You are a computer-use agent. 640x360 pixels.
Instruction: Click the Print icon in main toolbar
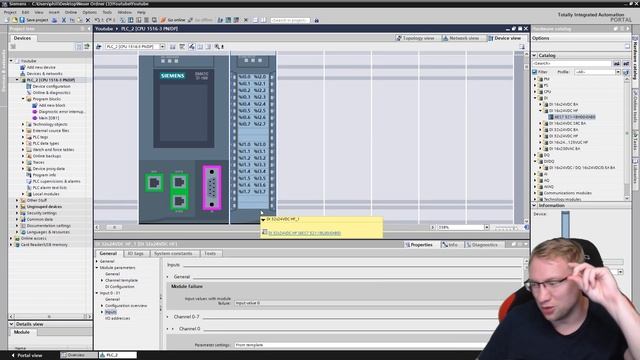[54, 20]
